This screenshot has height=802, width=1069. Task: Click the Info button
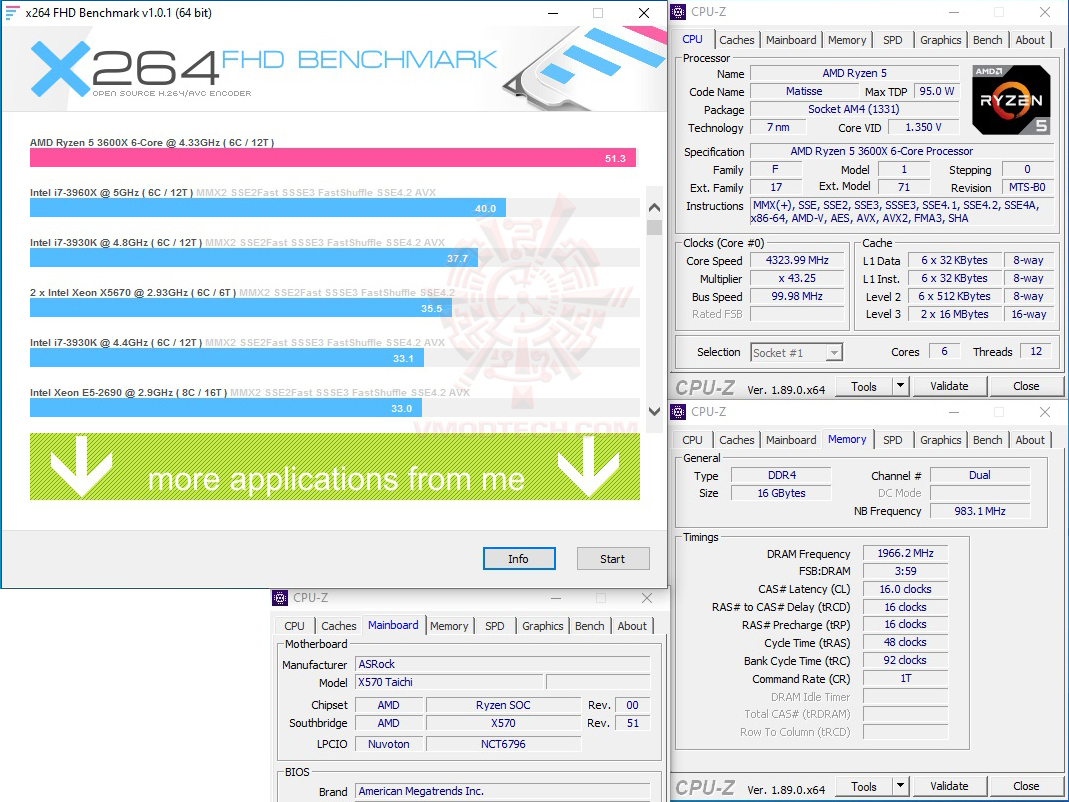[x=519, y=558]
